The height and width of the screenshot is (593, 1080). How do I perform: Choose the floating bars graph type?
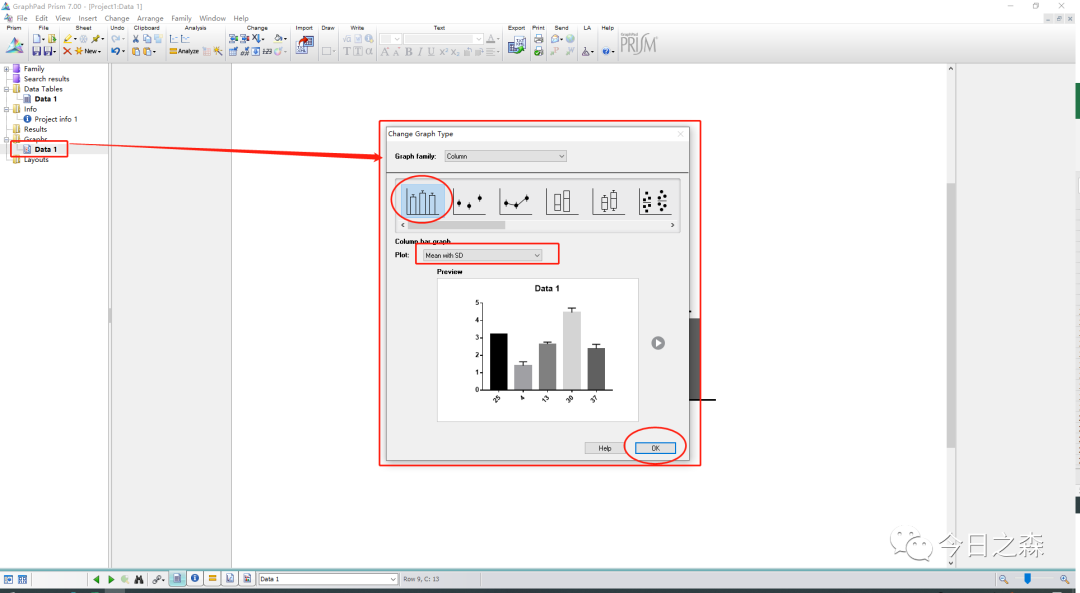562,202
